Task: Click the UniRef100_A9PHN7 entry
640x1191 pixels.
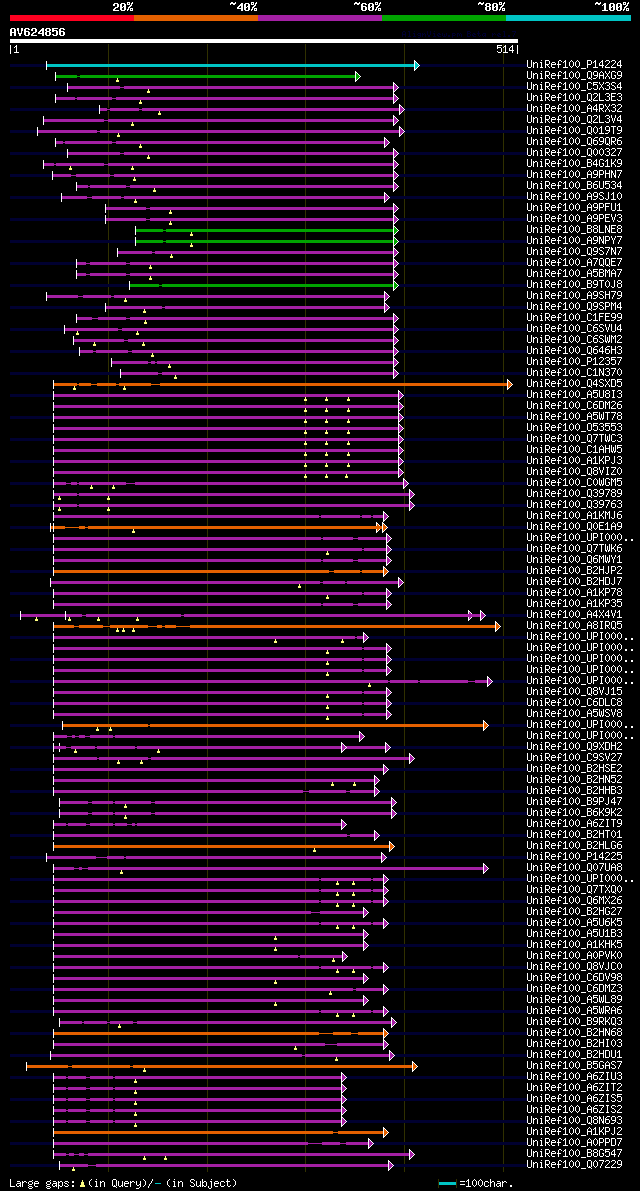Action: point(574,175)
